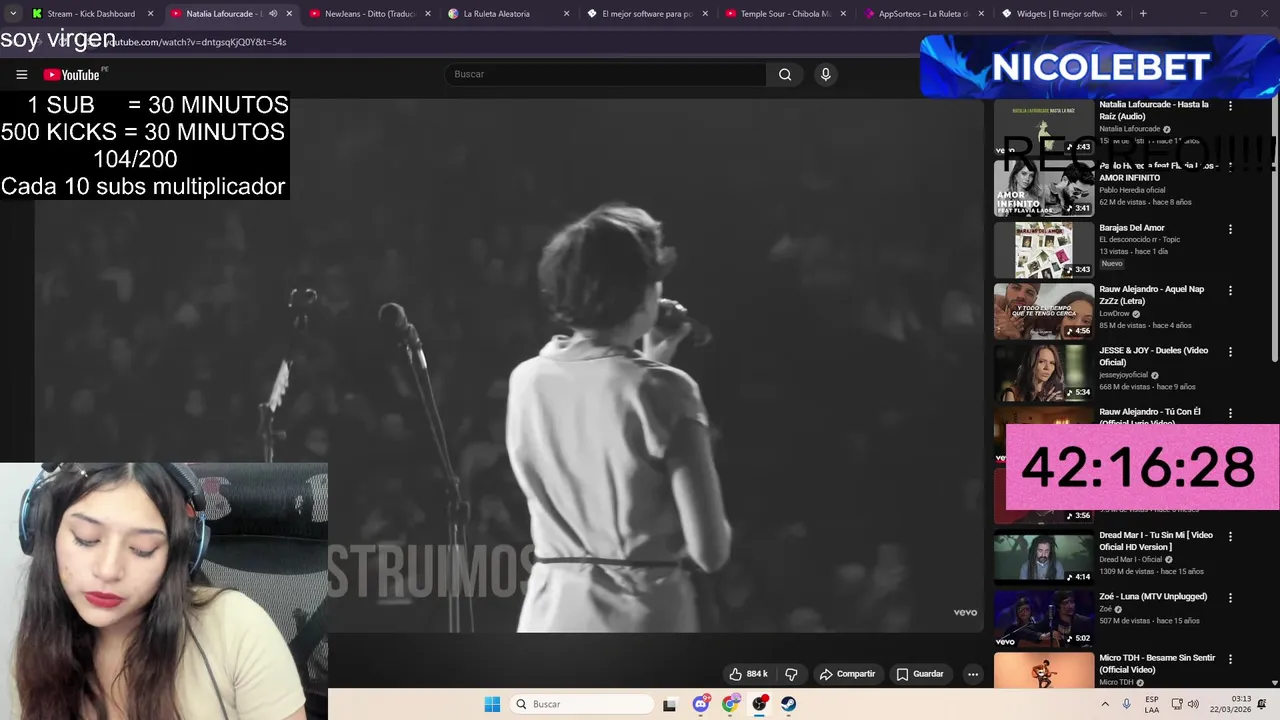Switch to the AppSorteos – La Ruleta tab
The image size is (1280, 720).
(x=923, y=14)
